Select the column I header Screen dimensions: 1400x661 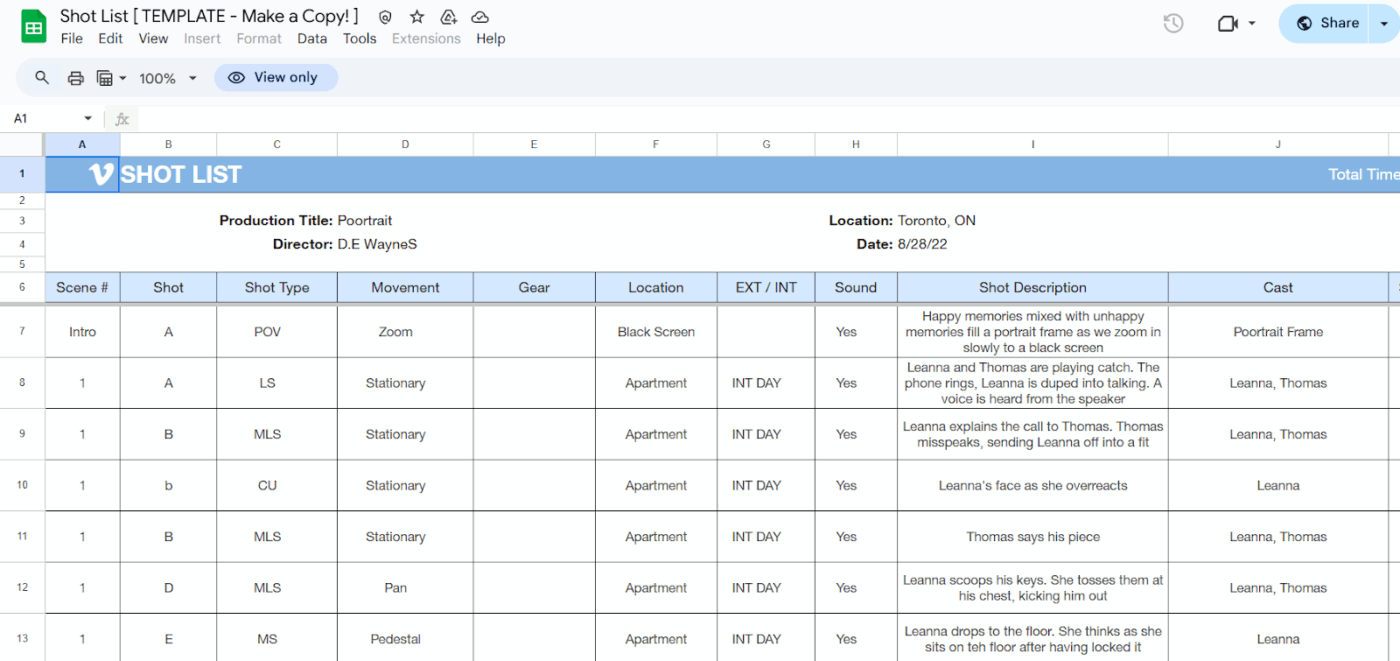tap(1032, 143)
